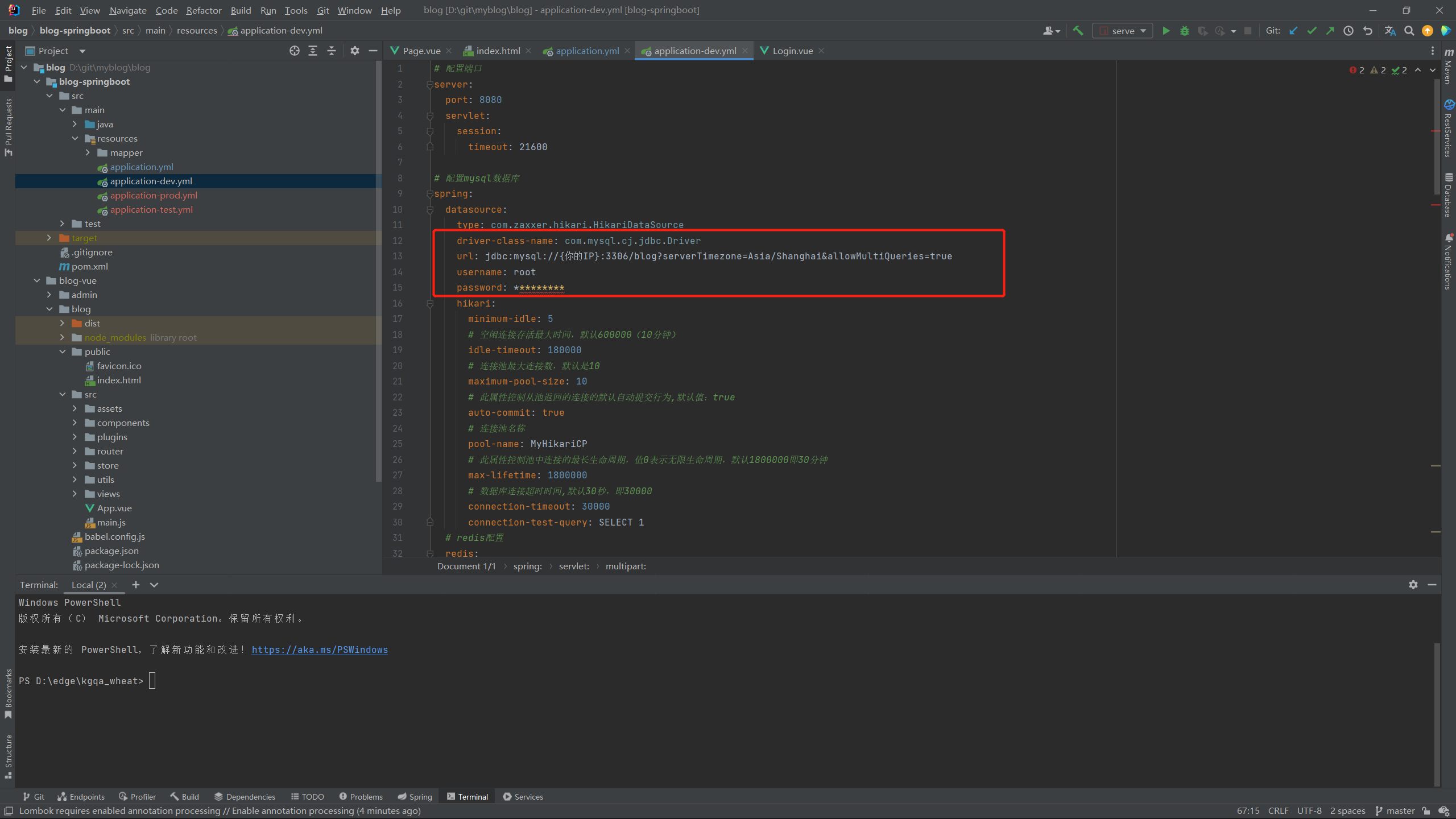1456x819 pixels.
Task: Click the master branch widget
Action: pos(1395,810)
